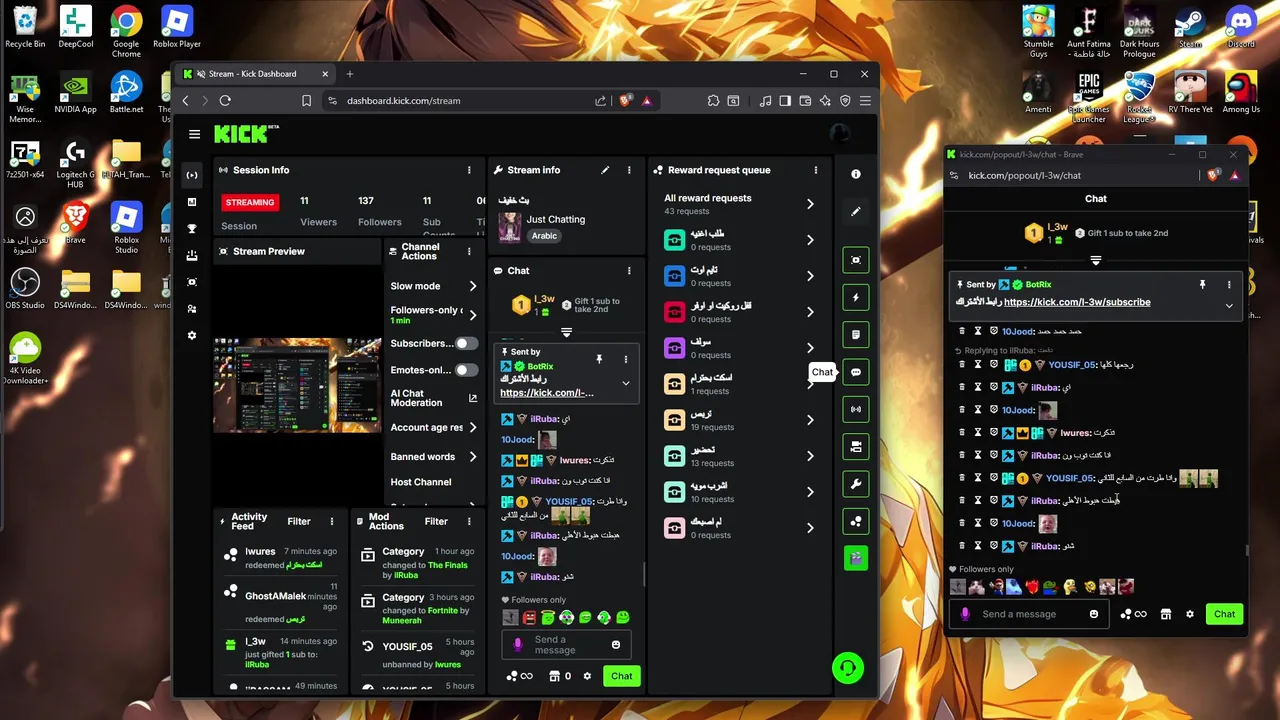1280x720 pixels.
Task: Click the info icon in right widget bar
Action: tap(856, 174)
